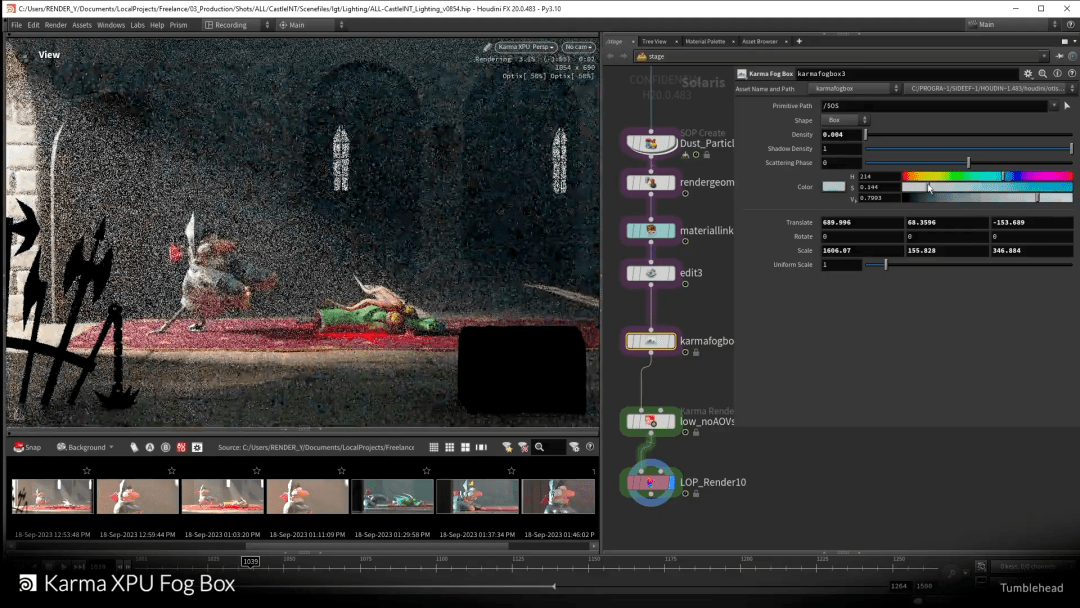Click the red A/B compare icon
The width and height of the screenshot is (1080, 608).
(181, 448)
